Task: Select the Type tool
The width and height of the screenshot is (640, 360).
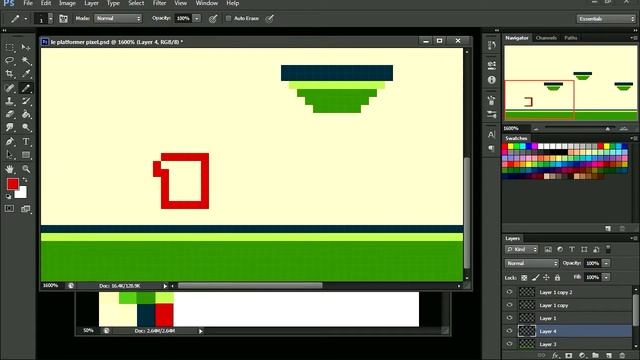Action: [26, 142]
